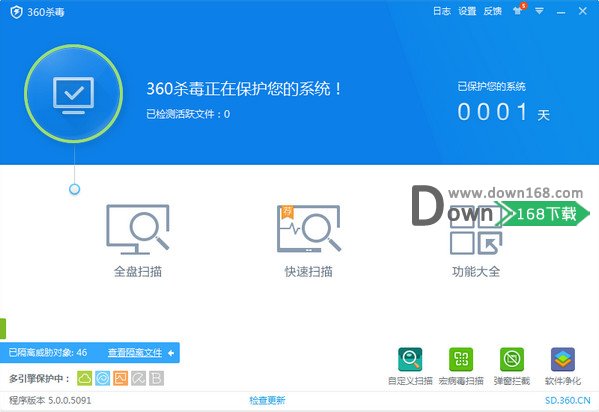Open software cleanup (软件净化) tool
The image size is (599, 412).
pyautogui.click(x=563, y=366)
